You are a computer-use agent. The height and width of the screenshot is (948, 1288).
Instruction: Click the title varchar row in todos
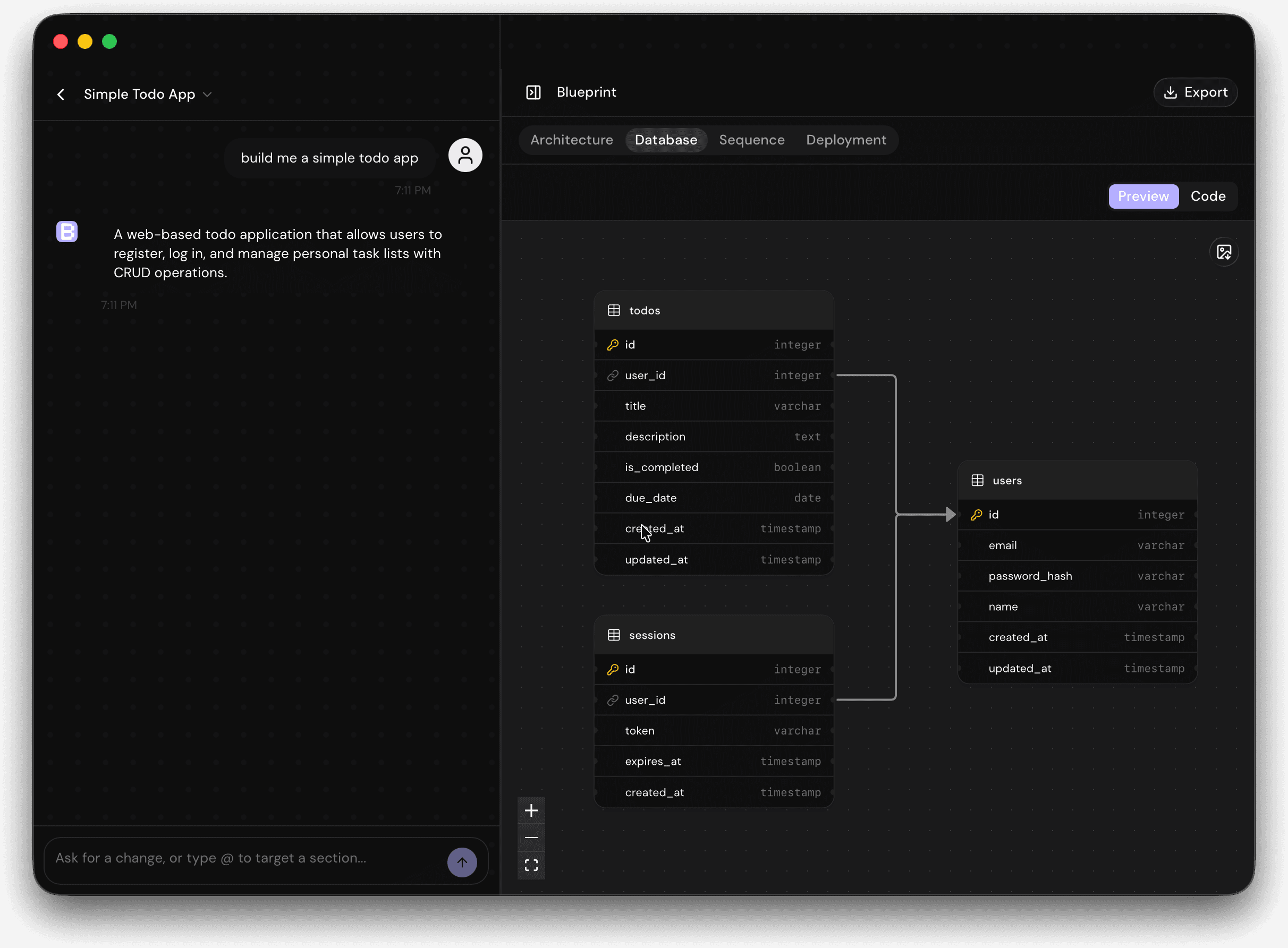click(x=714, y=406)
